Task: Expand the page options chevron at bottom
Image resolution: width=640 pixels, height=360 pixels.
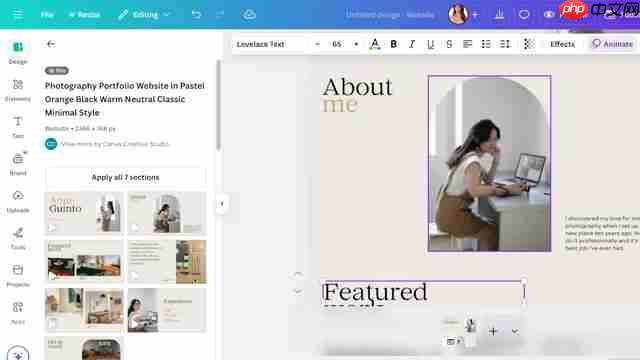Action: tap(515, 331)
